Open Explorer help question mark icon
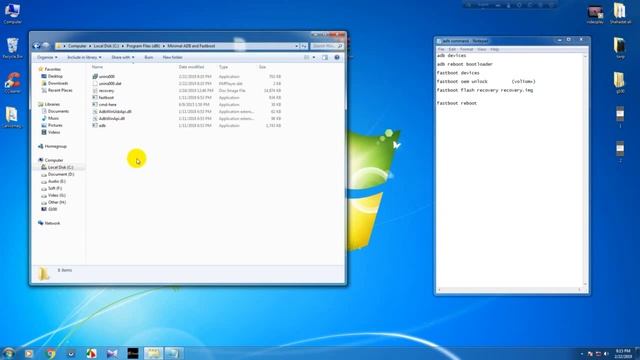The width and height of the screenshot is (640, 360). click(337, 58)
